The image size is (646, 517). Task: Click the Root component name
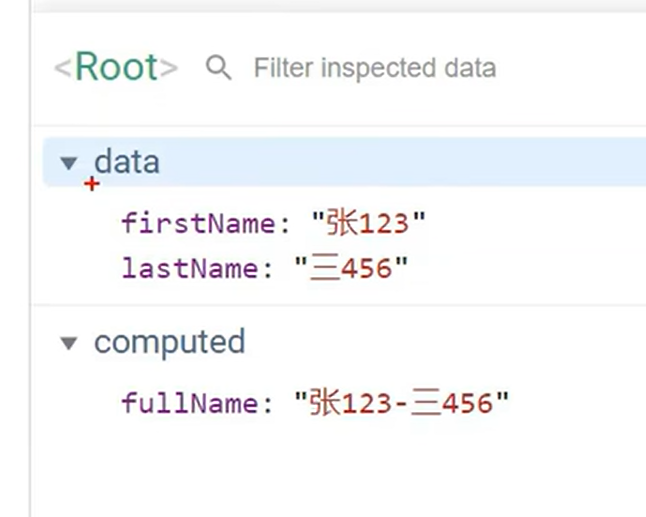(x=116, y=67)
